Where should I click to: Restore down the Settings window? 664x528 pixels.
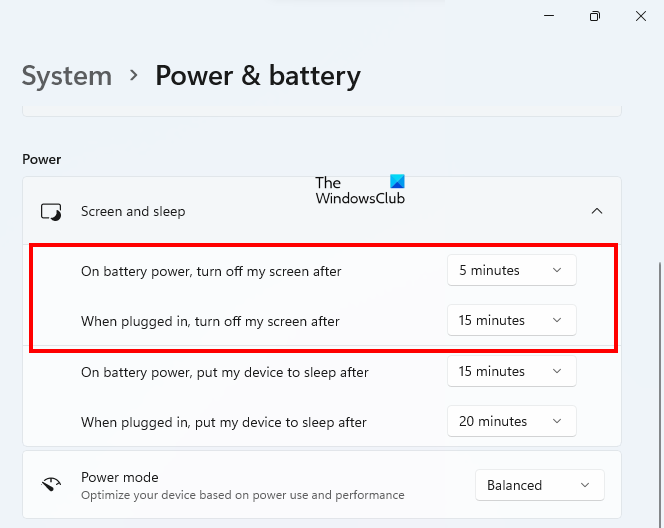point(595,16)
